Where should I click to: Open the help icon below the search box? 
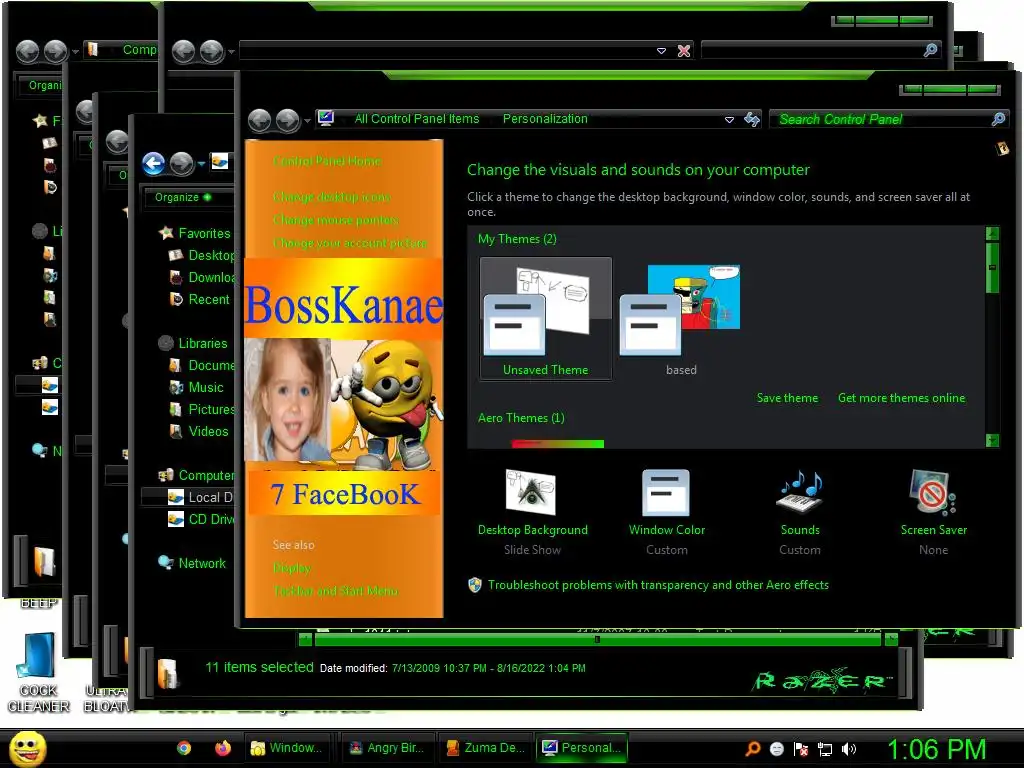(x=1002, y=148)
